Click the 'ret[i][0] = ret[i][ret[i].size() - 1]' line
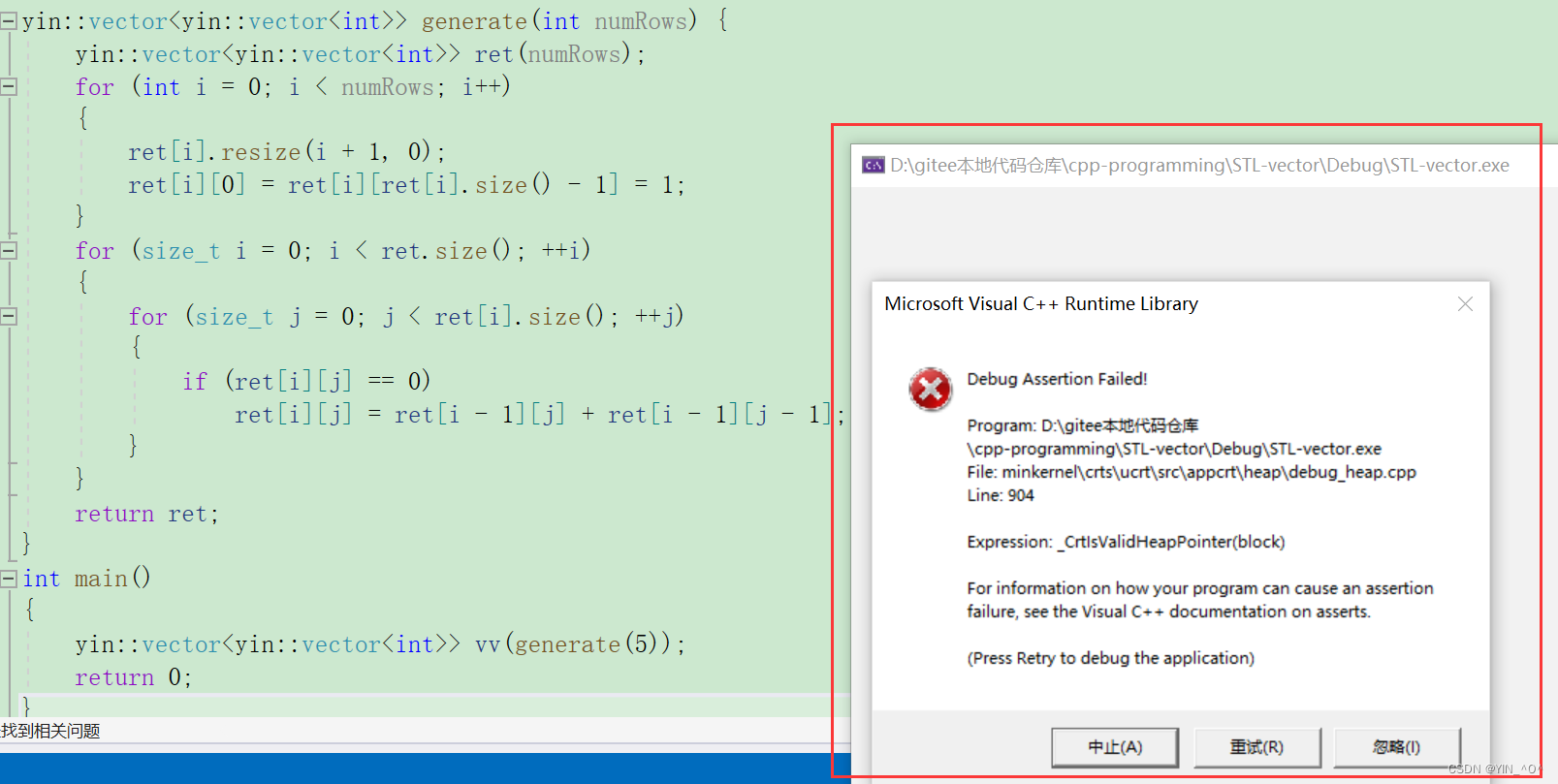The width and height of the screenshot is (1558, 784). (406, 184)
